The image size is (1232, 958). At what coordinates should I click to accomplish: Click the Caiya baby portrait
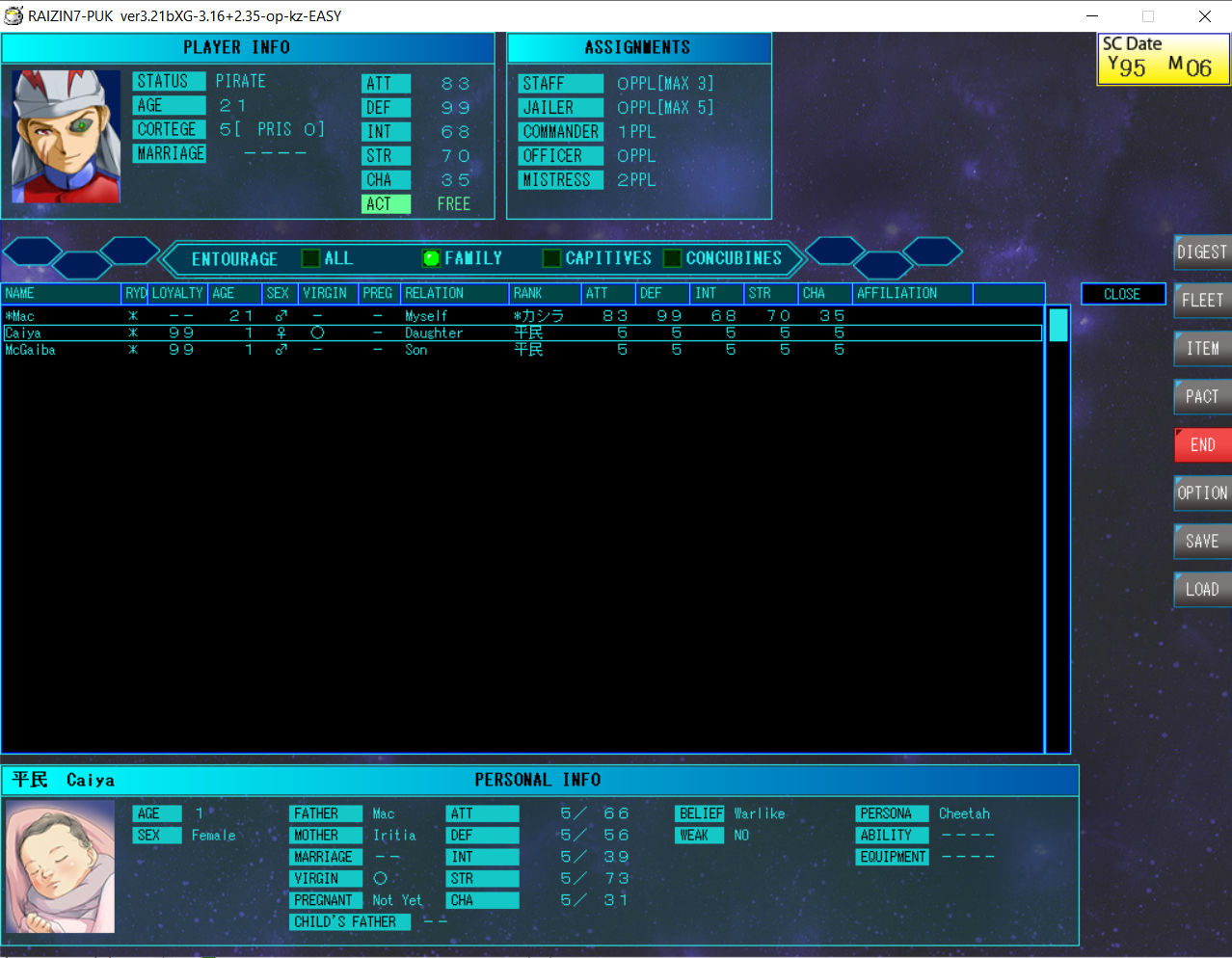[60, 866]
